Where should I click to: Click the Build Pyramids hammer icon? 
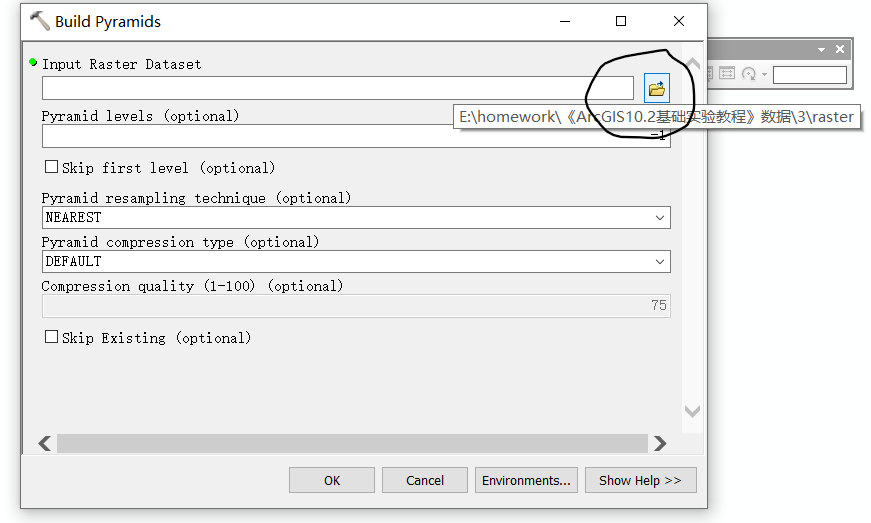click(39, 21)
